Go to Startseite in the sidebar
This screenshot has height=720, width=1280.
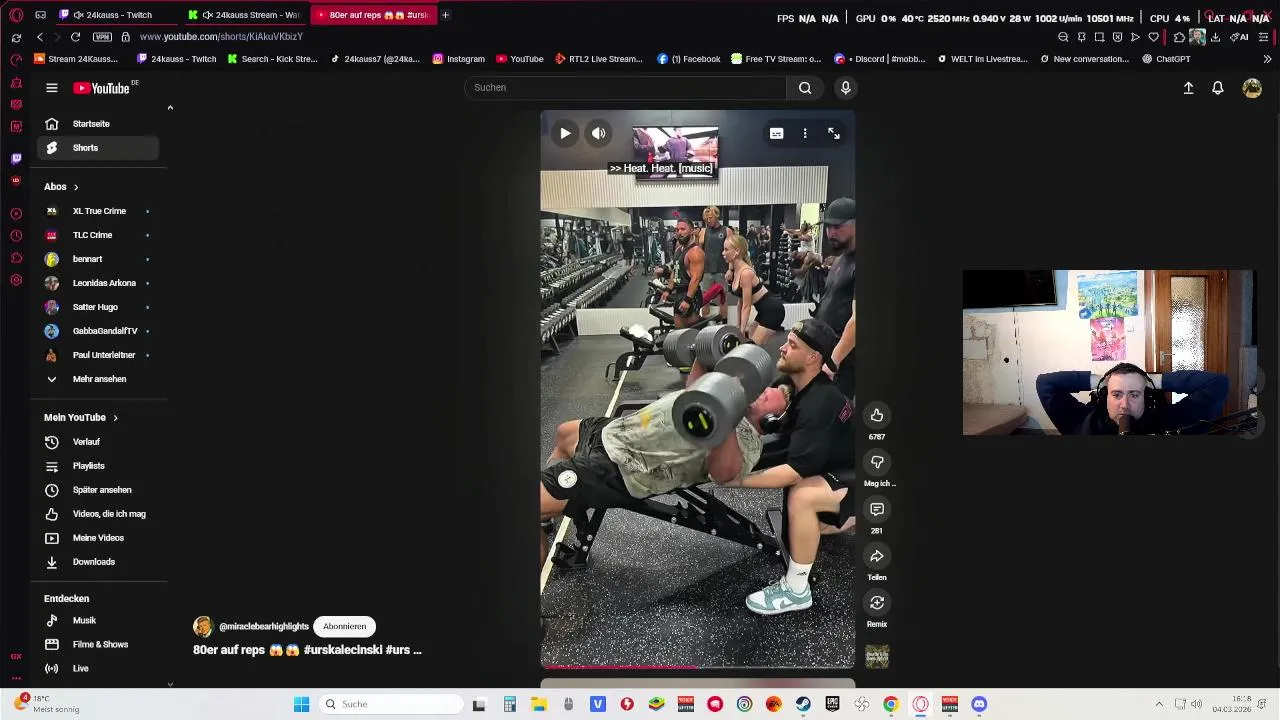click(98, 124)
